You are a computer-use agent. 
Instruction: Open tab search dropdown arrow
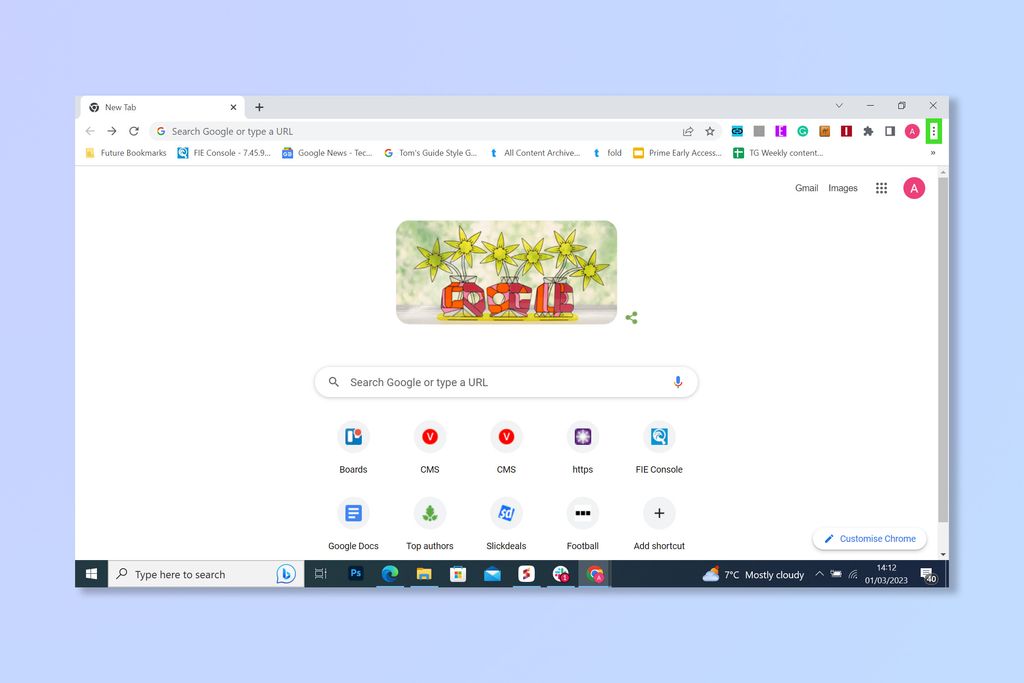[839, 106]
